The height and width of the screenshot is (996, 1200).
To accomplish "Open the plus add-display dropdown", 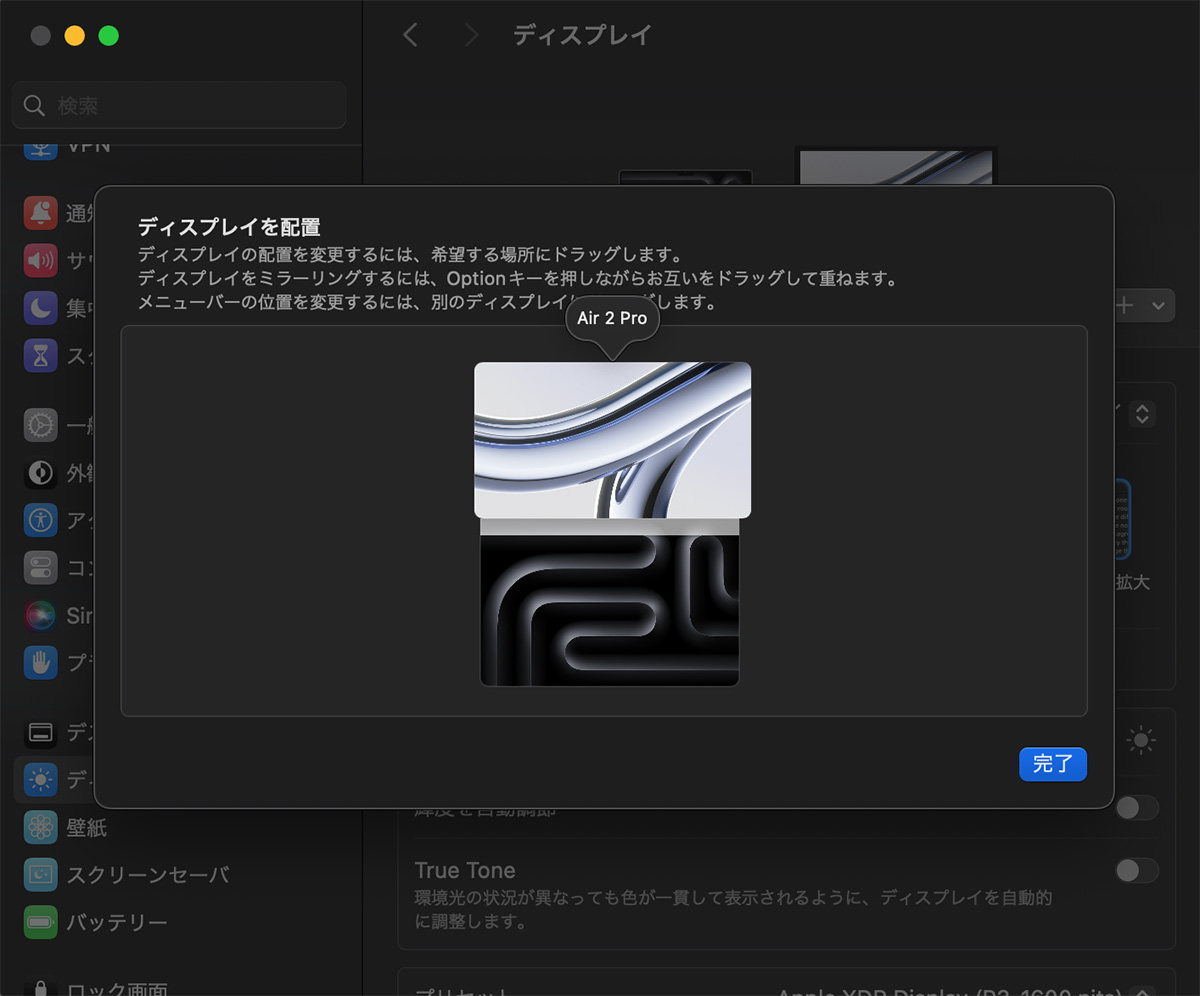I will [x=1143, y=306].
